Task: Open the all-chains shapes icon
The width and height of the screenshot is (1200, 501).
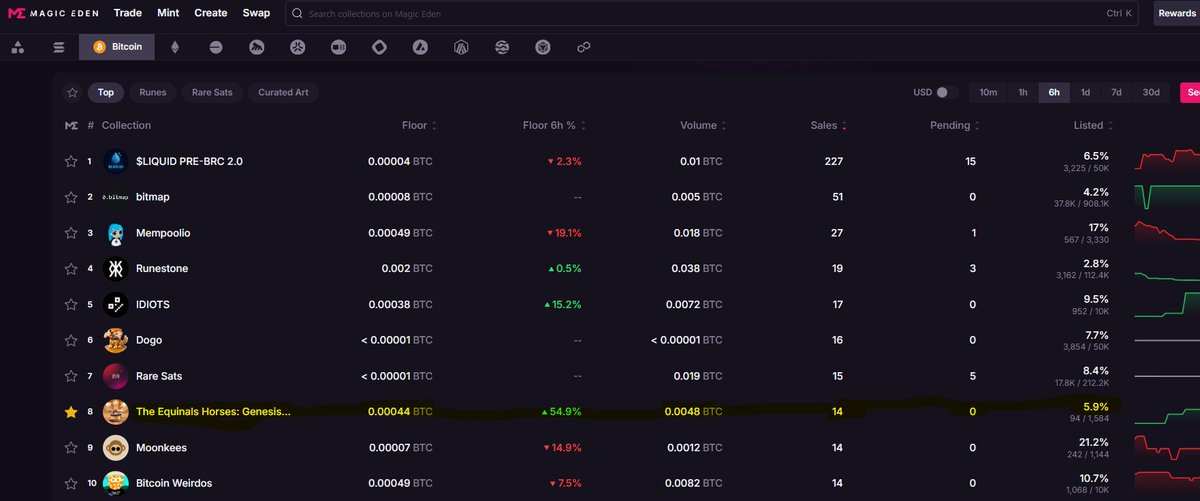Action: click(x=18, y=47)
